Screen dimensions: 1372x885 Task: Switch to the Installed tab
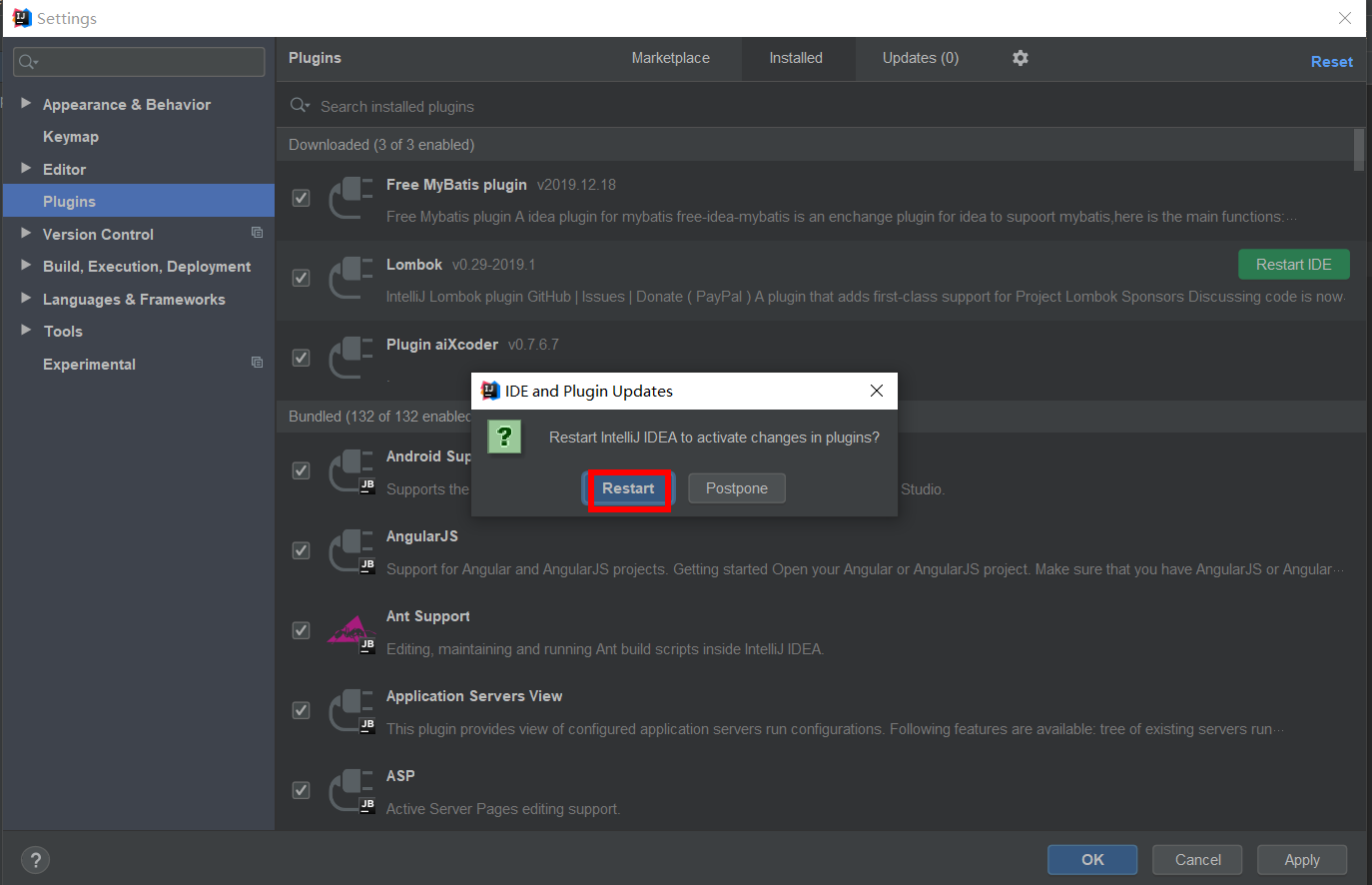pyautogui.click(x=796, y=58)
